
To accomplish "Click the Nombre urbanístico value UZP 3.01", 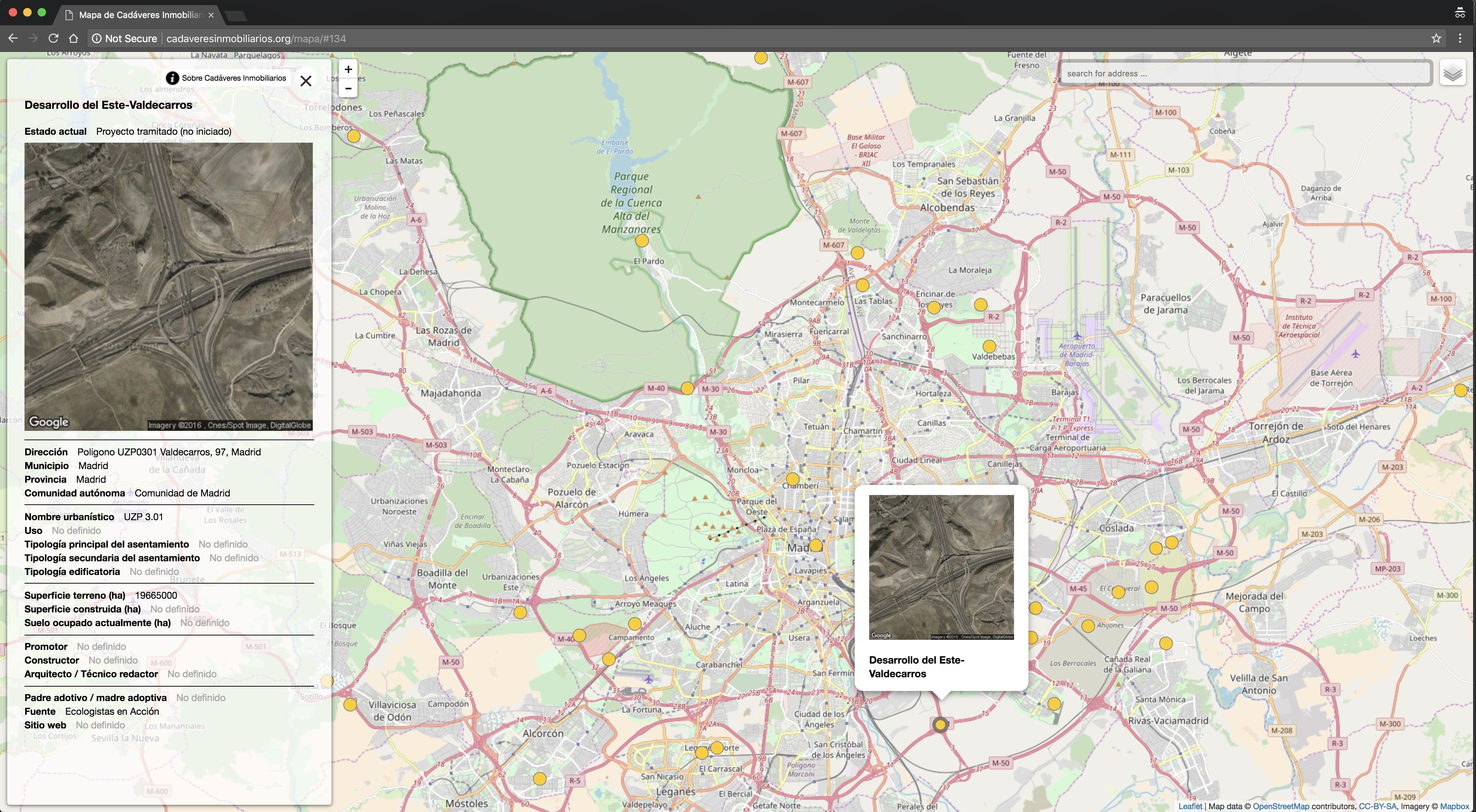I will [143, 517].
